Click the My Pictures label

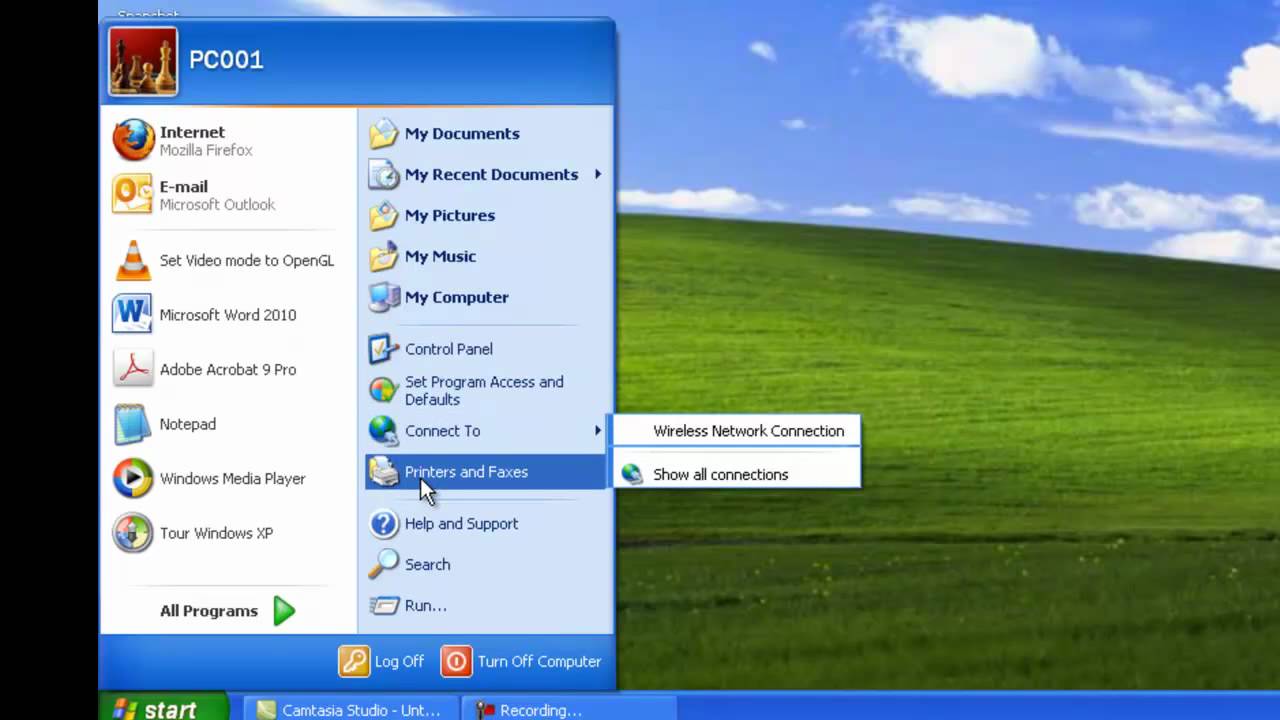point(450,215)
